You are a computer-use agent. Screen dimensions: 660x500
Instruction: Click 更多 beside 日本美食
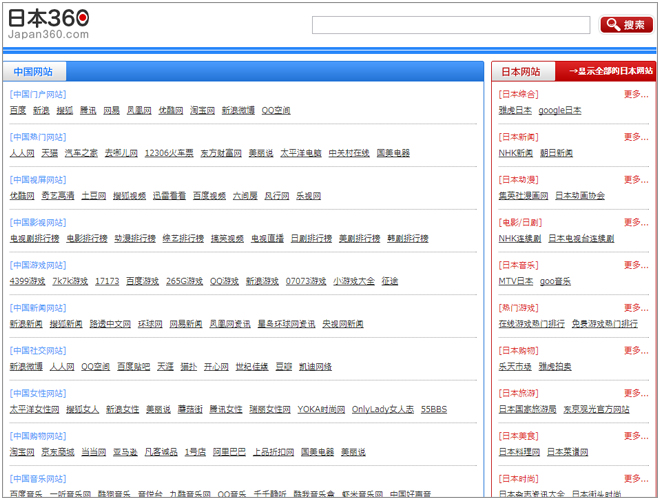coord(636,436)
